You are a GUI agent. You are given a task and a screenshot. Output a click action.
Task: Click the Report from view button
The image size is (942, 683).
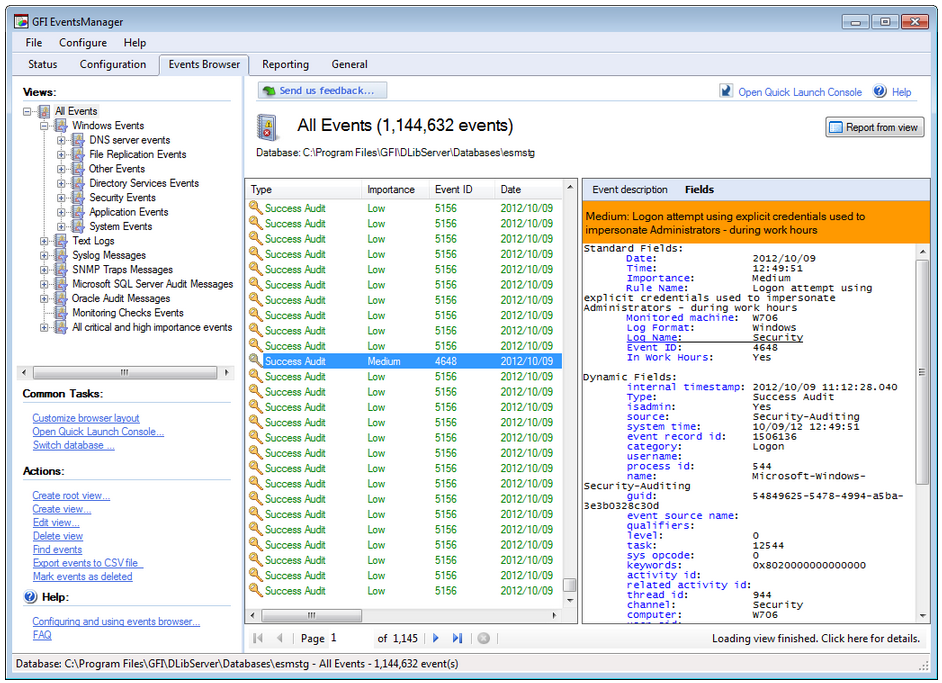[875, 127]
